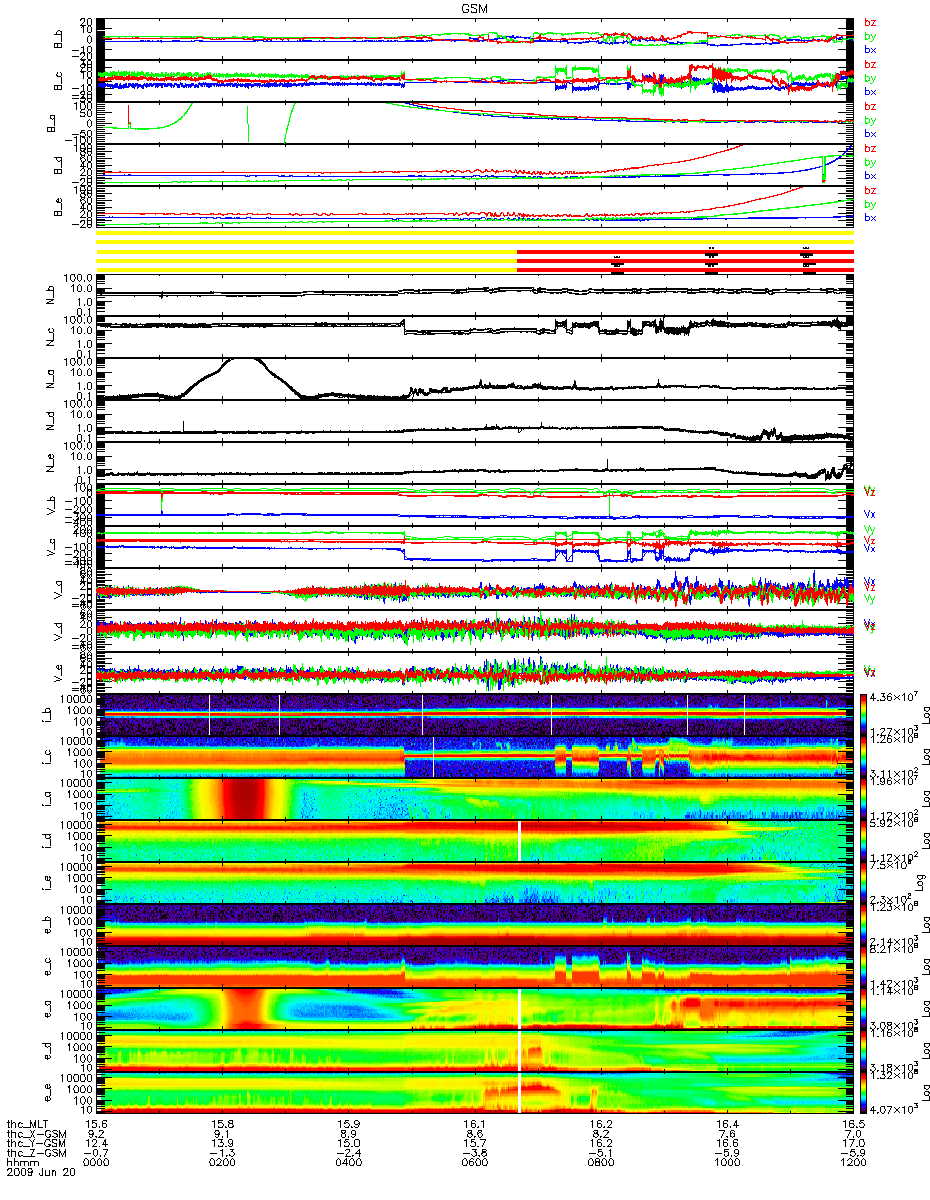Click the Y-GSM value 13.9
The height and width of the screenshot is (1200, 930).
(221, 1143)
